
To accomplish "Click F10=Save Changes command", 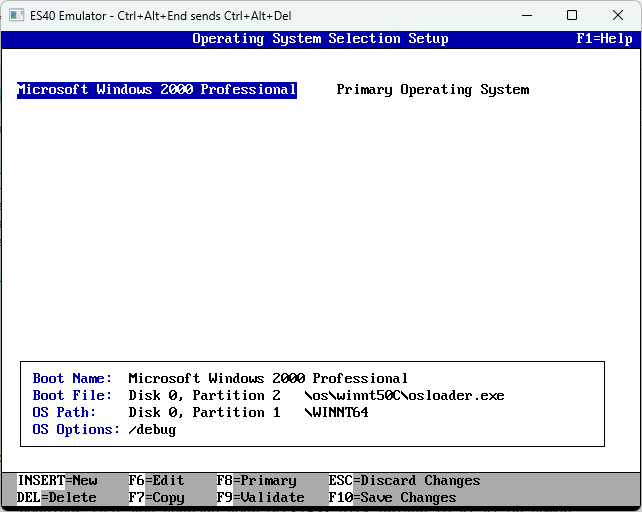I will coord(392,497).
